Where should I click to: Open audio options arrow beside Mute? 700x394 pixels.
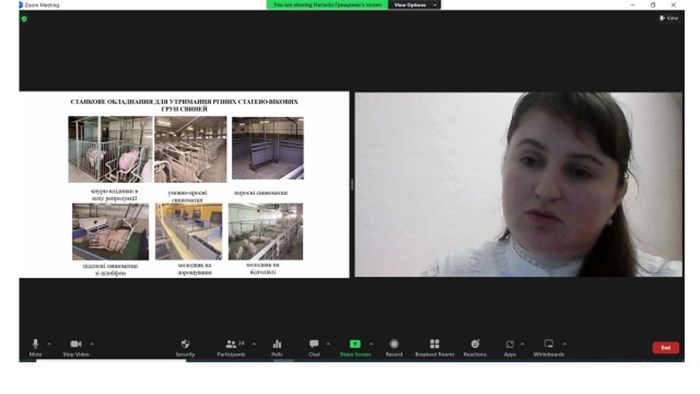tap(49, 344)
